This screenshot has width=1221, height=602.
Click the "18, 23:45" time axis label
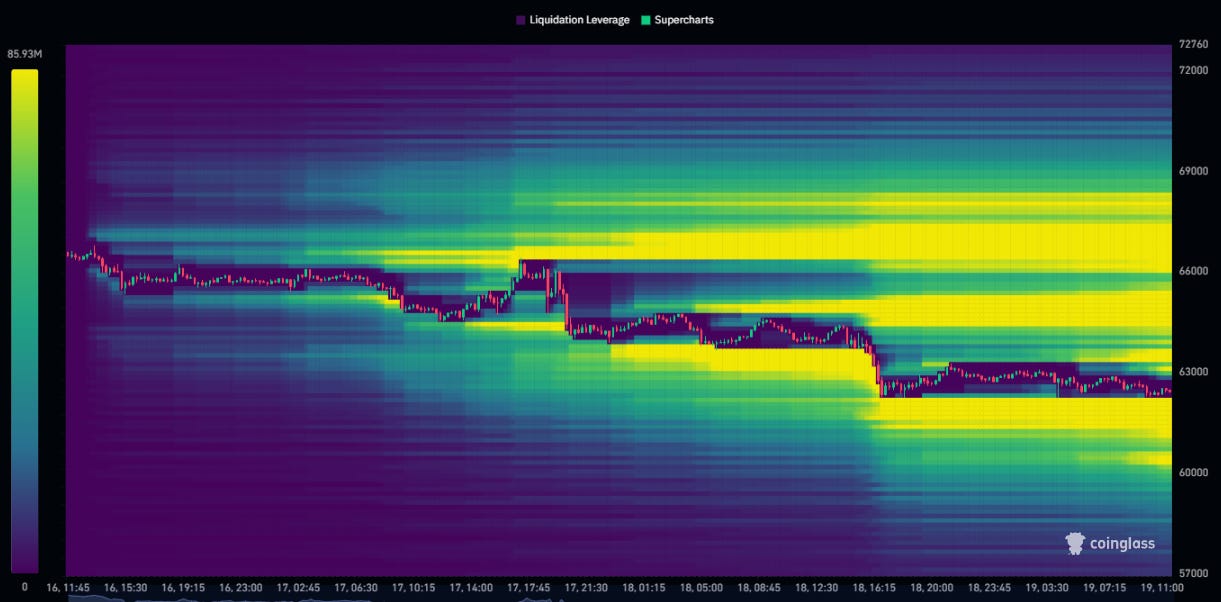pyautogui.click(x=988, y=588)
